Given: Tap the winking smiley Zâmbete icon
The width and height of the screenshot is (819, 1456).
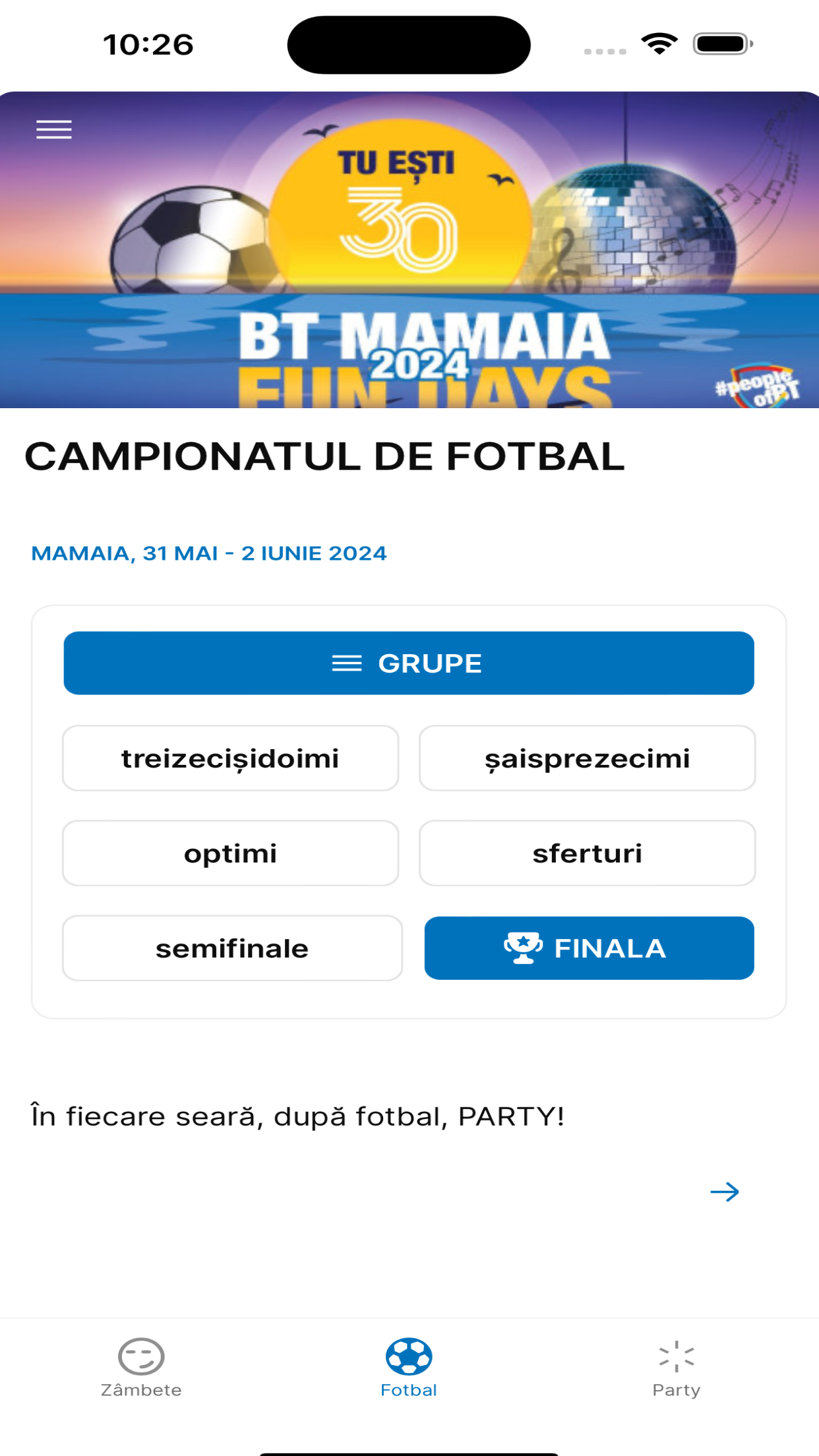Looking at the screenshot, I should 141,1356.
